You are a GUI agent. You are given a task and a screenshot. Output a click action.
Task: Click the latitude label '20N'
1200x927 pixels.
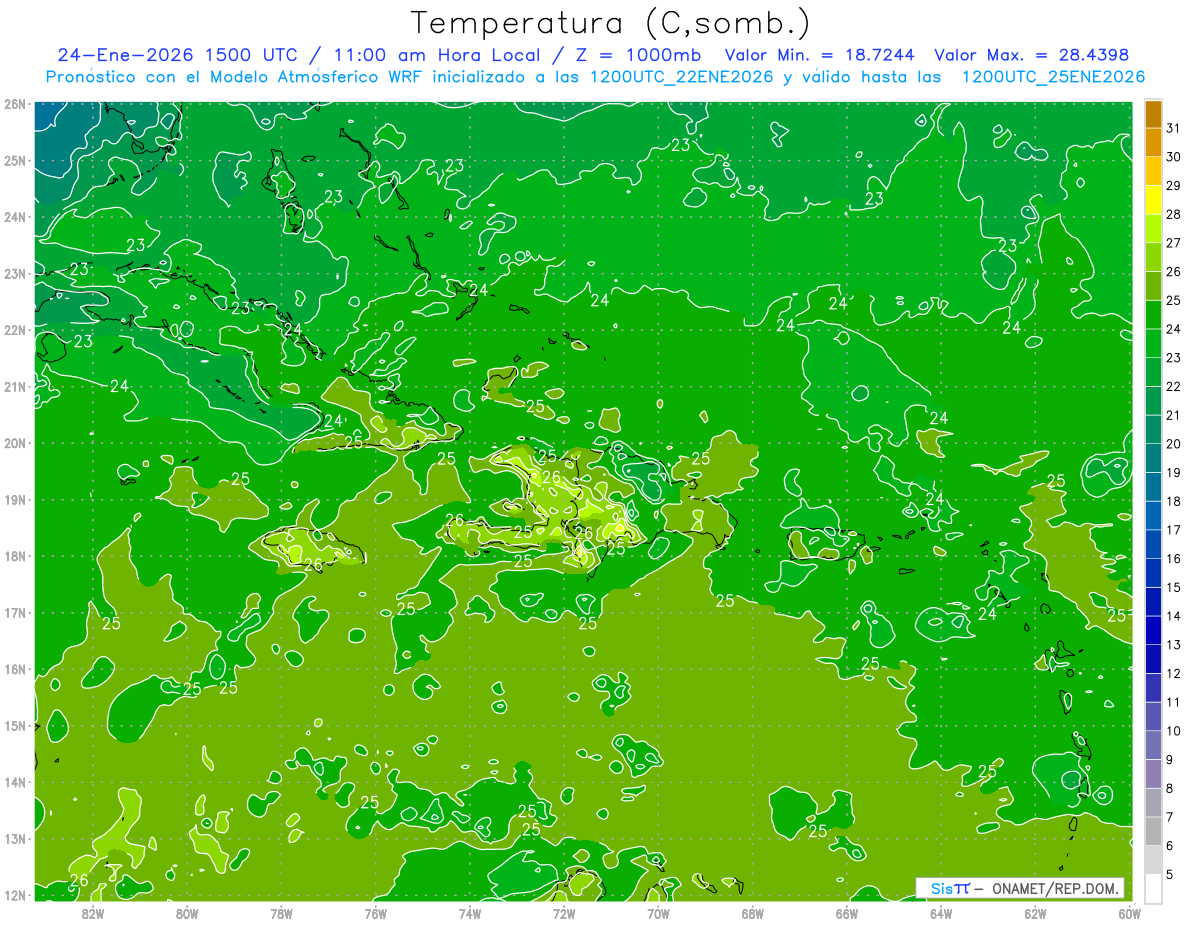coord(14,443)
